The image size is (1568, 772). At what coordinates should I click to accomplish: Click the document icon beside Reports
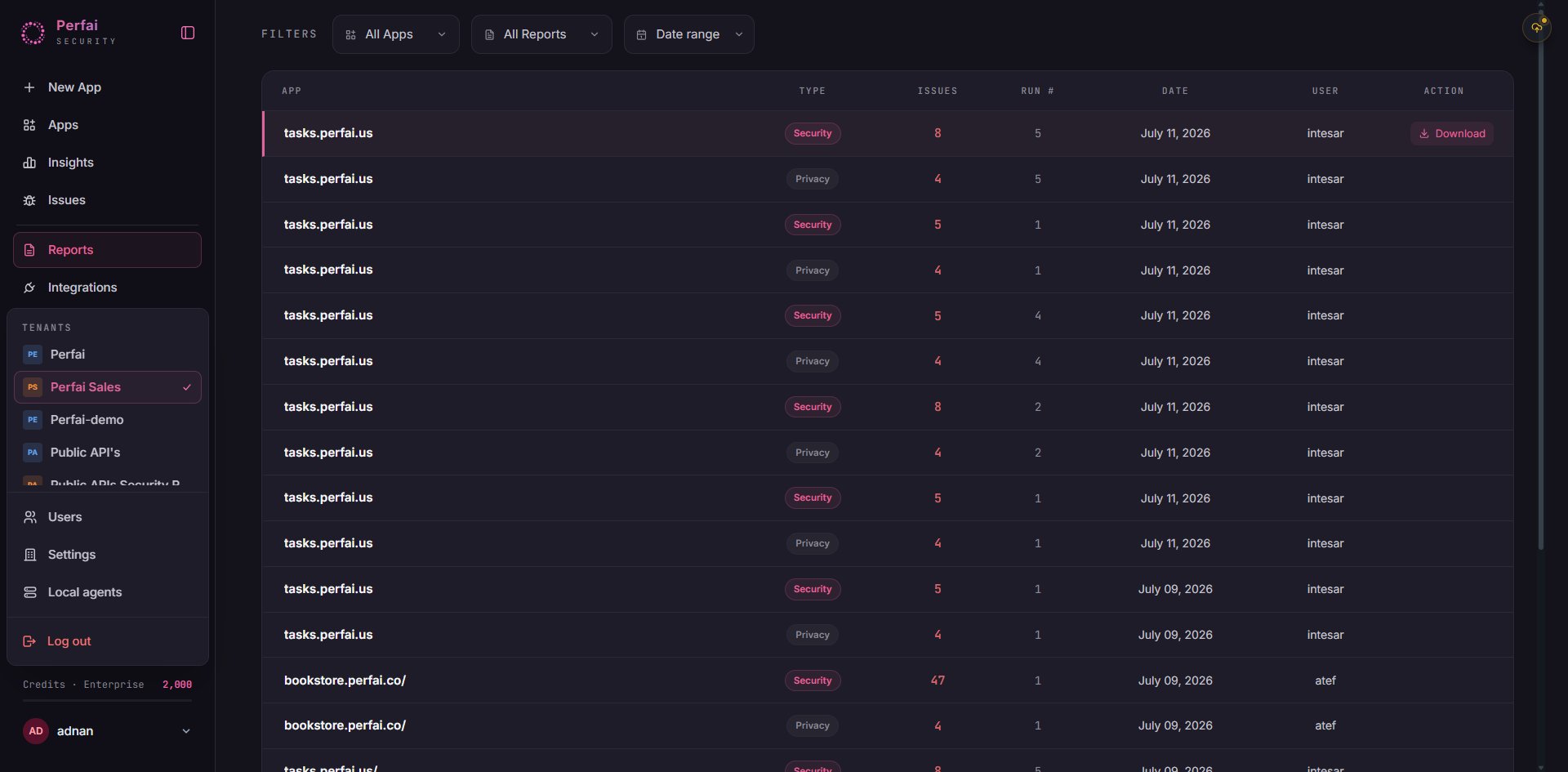click(x=29, y=250)
